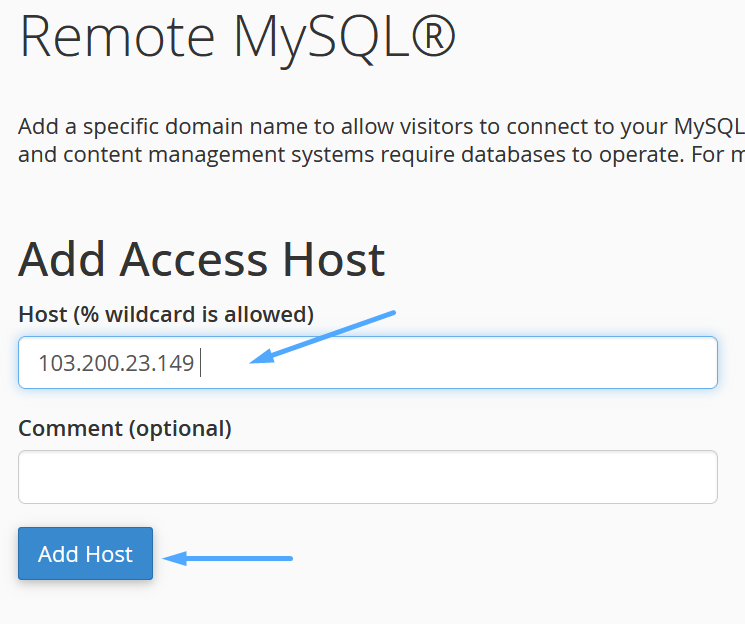Click the IP address 103.200.23.149 text
The height and width of the screenshot is (624, 745).
[116, 363]
